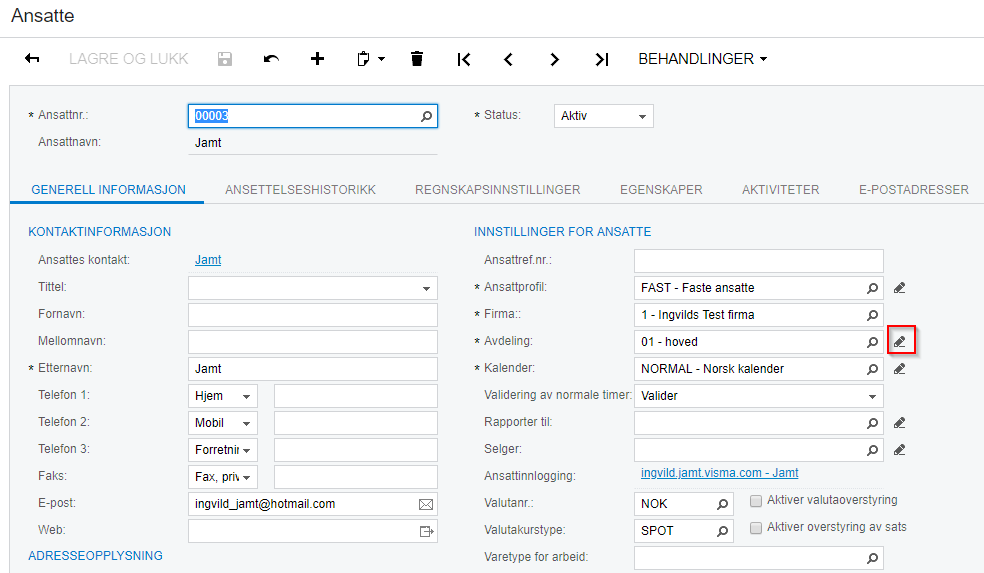Expand BEHANDLINGER menu
984x573 pixels.
coord(703,59)
